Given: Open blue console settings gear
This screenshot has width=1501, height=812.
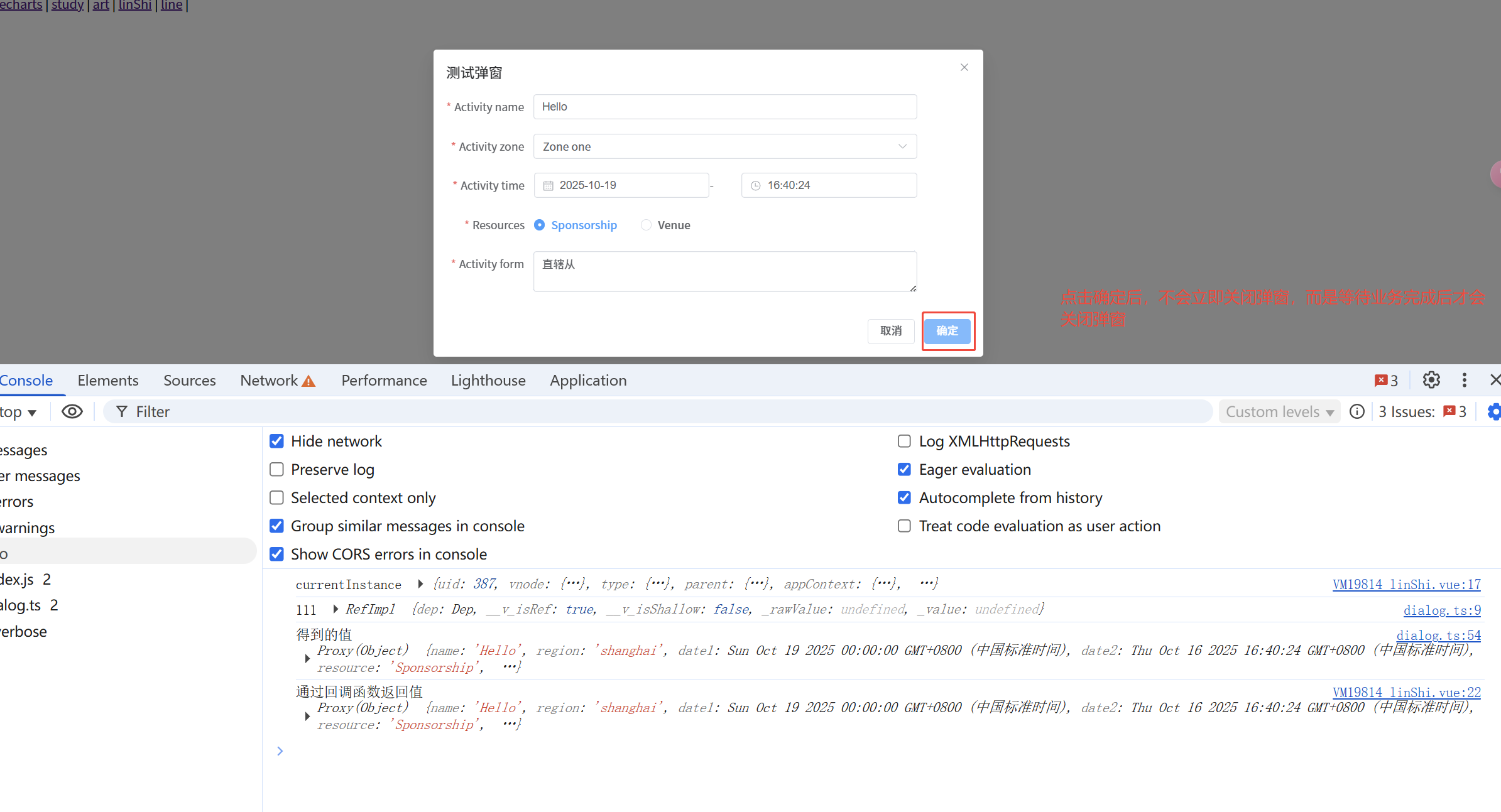Looking at the screenshot, I should pyautogui.click(x=1494, y=411).
